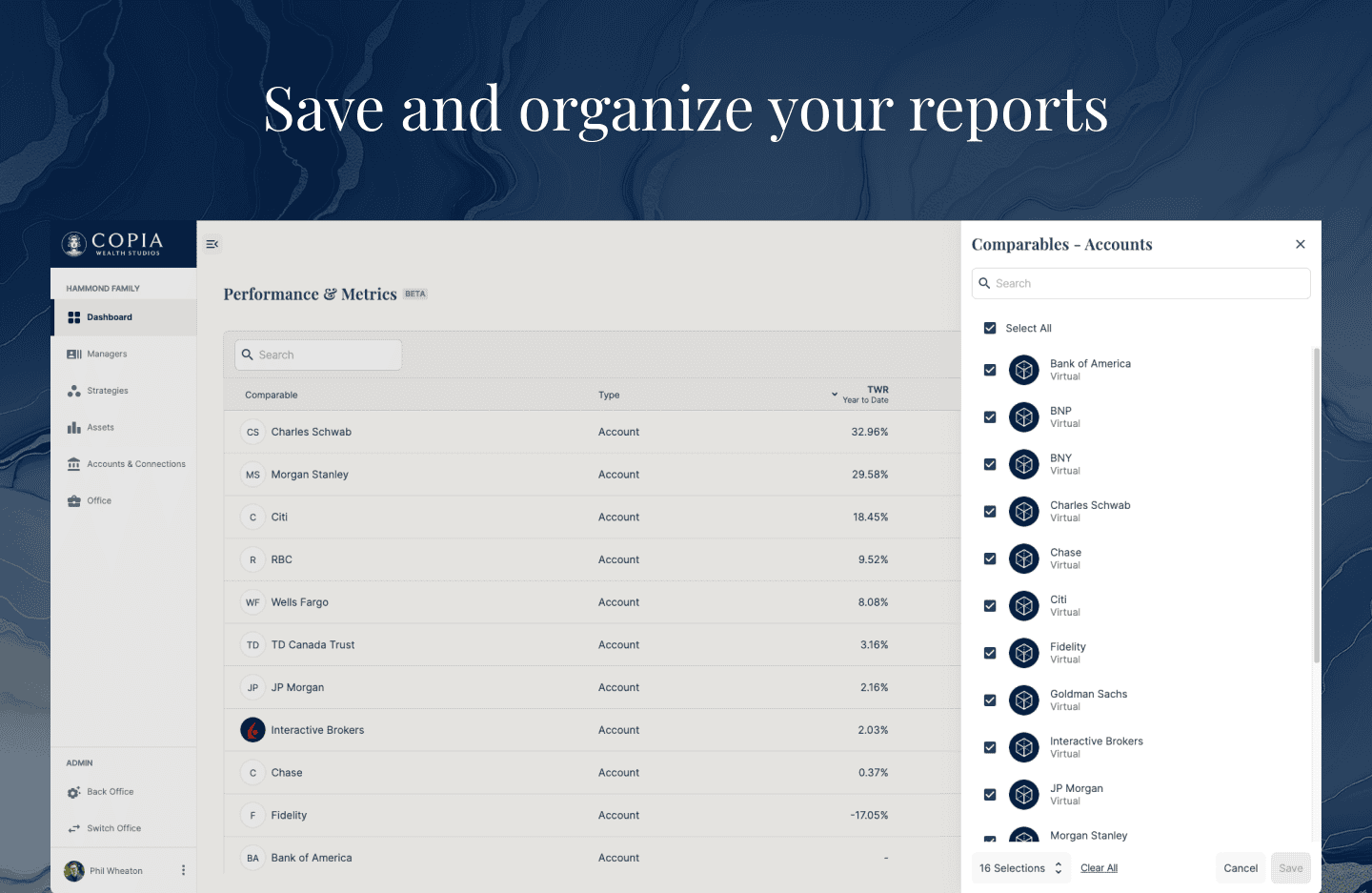The height and width of the screenshot is (893, 1372).
Task: Click the C avatar in the Chase row
Action: (252, 773)
